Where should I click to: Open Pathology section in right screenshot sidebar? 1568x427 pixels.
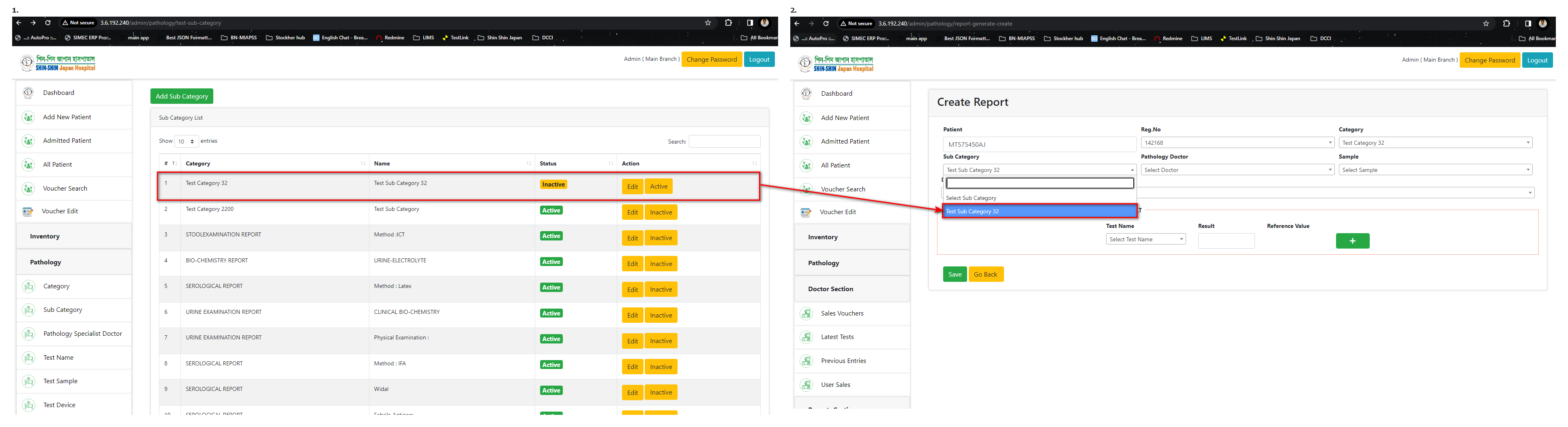pyautogui.click(x=852, y=263)
